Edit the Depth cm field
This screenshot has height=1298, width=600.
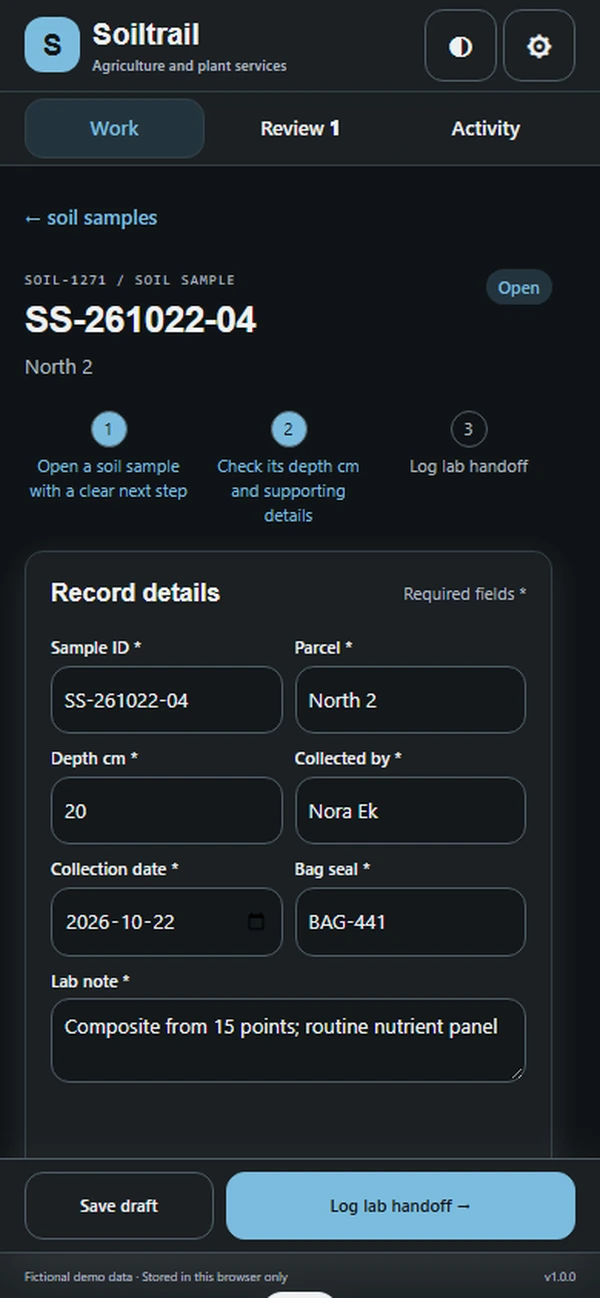point(167,811)
